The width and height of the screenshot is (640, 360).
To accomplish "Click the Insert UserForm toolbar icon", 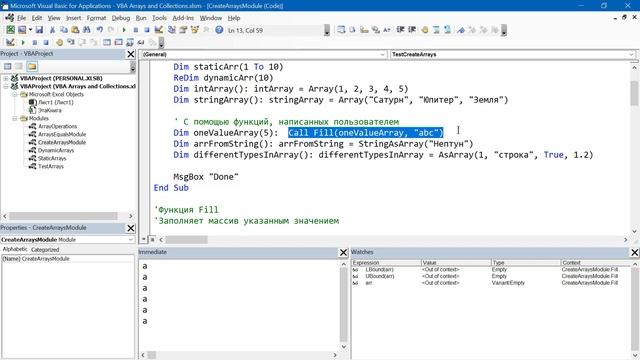I will click(x=22, y=30).
